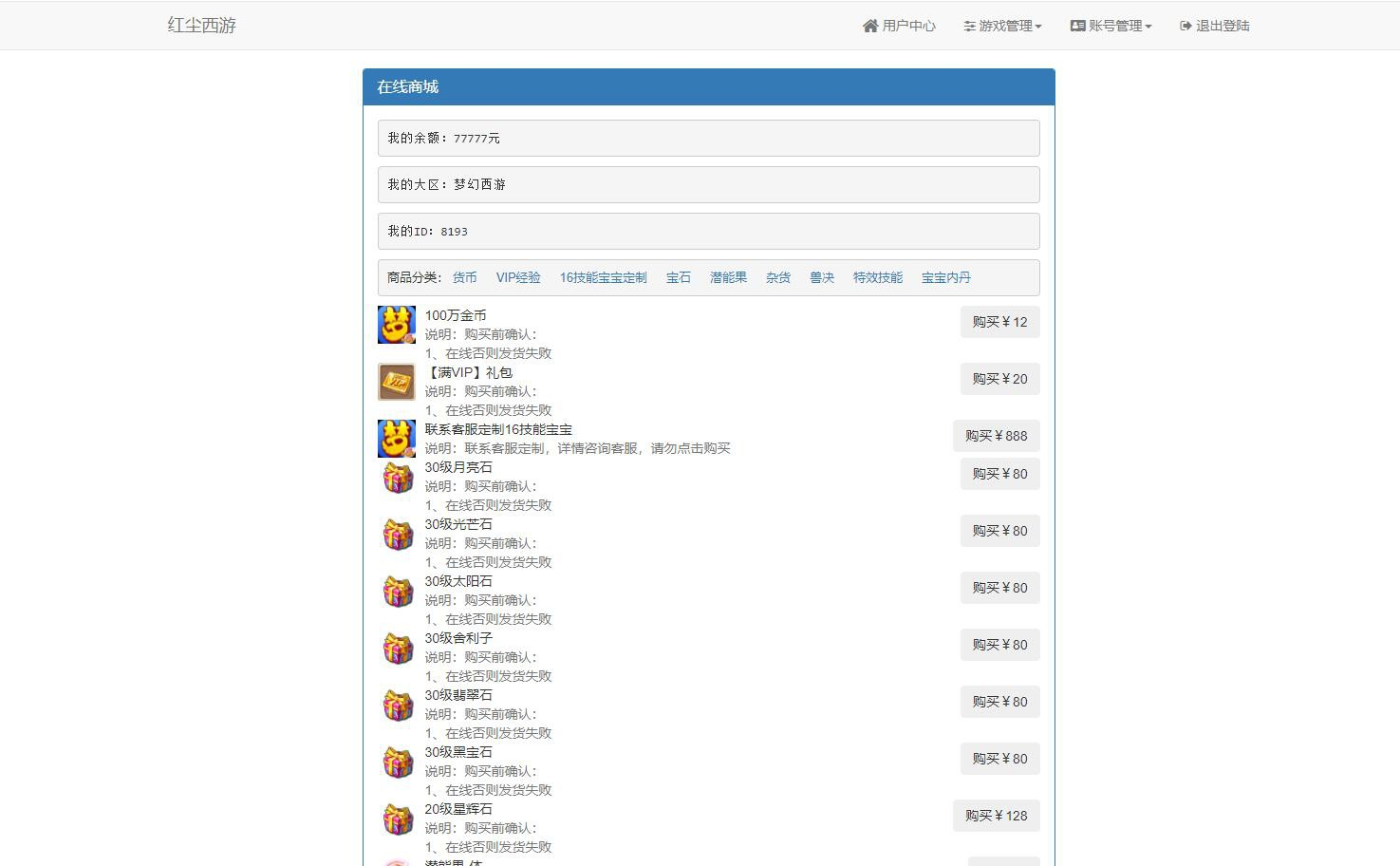Click the 满VIP礼包 gold ticket icon
The height and width of the screenshot is (866, 1400).
397,382
